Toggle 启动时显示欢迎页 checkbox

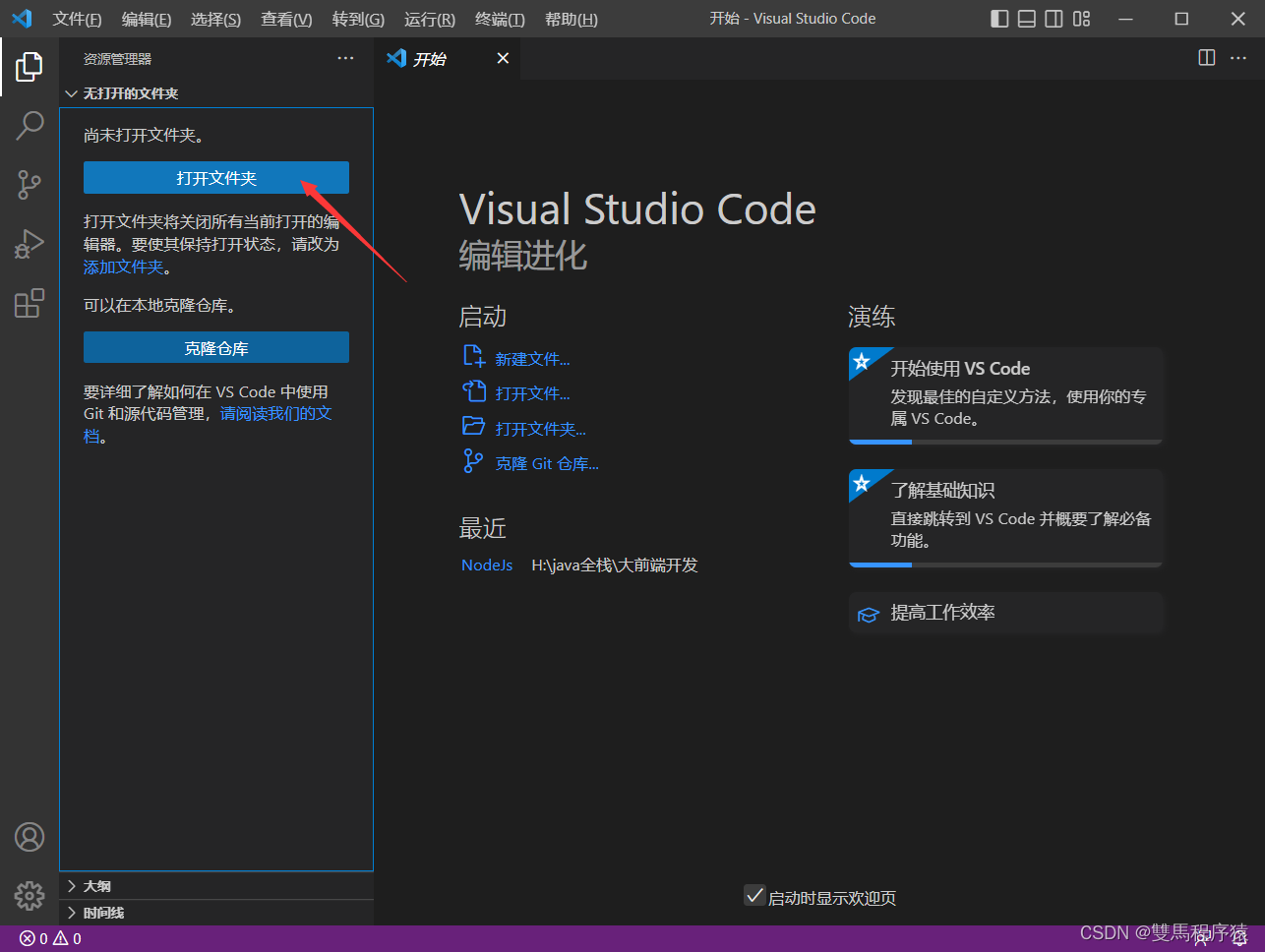[x=754, y=895]
